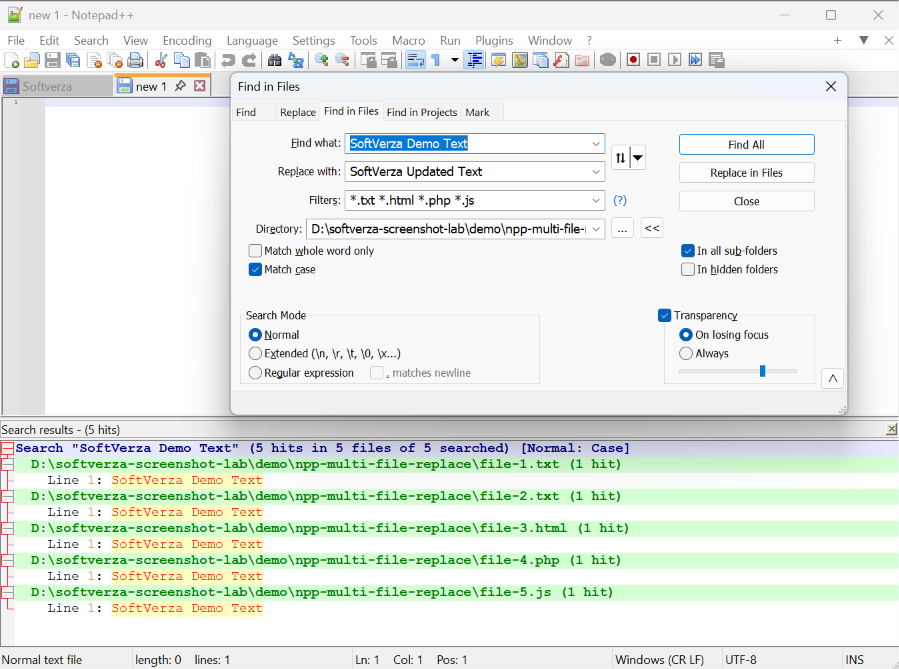The width and height of the screenshot is (899, 669).
Task: Collapse the file-1.txt search result node
Action: pos(7,464)
